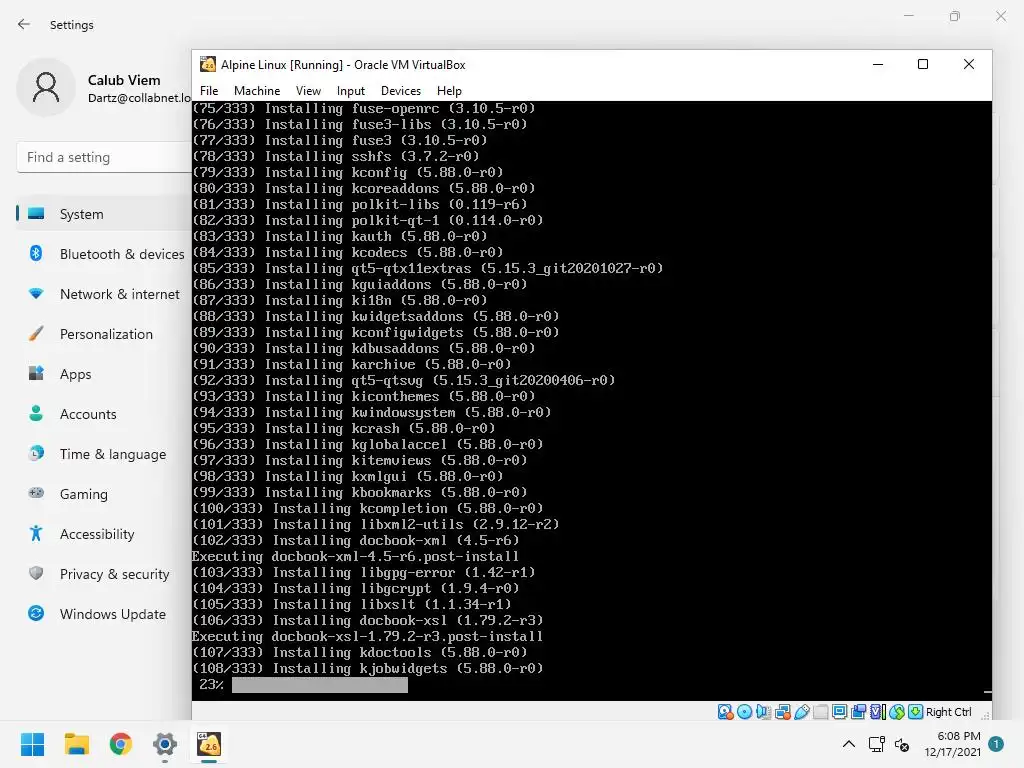This screenshot has height=768, width=1024.
Task: Click the Settings gear taskbar icon
Action: 165,744
